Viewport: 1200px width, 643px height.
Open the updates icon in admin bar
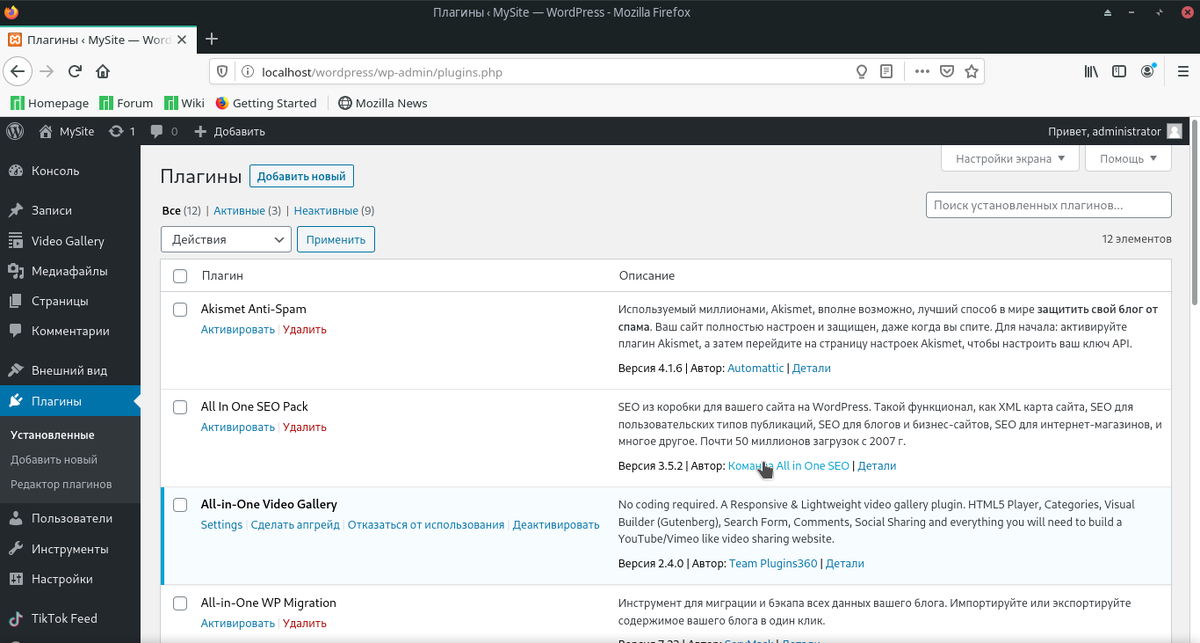point(117,131)
